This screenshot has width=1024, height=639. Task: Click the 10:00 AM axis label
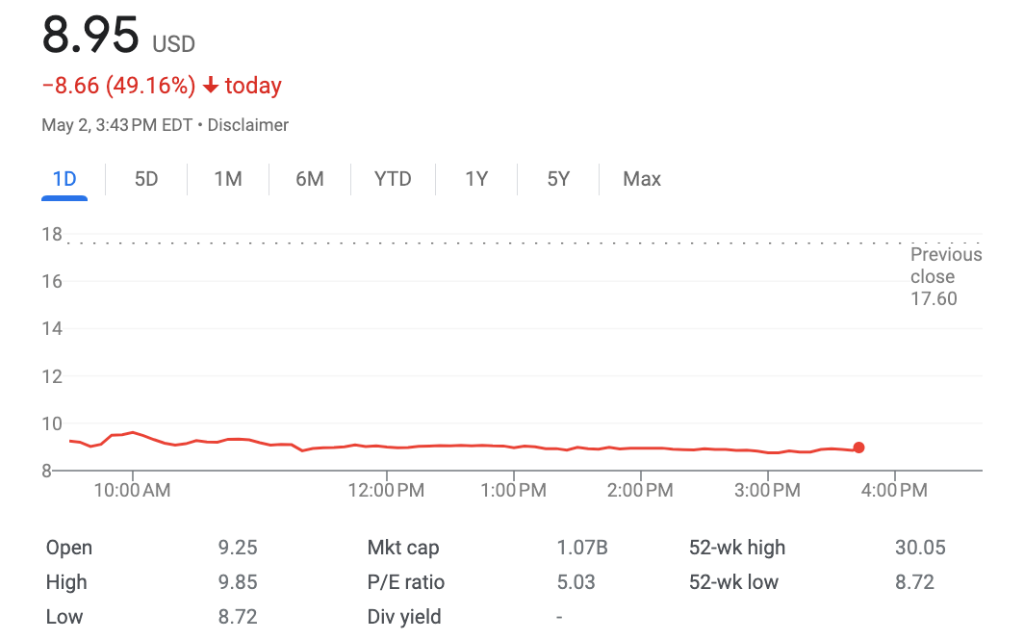click(133, 490)
